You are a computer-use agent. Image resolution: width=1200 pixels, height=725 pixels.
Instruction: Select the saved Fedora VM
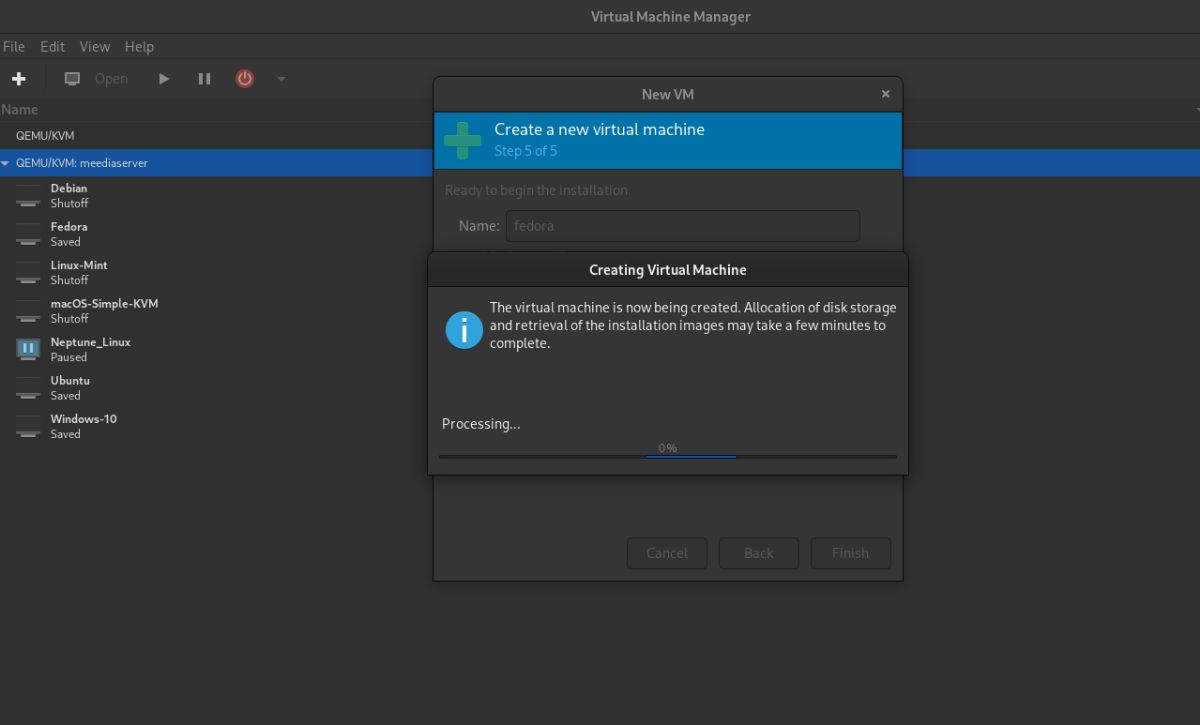coord(68,232)
